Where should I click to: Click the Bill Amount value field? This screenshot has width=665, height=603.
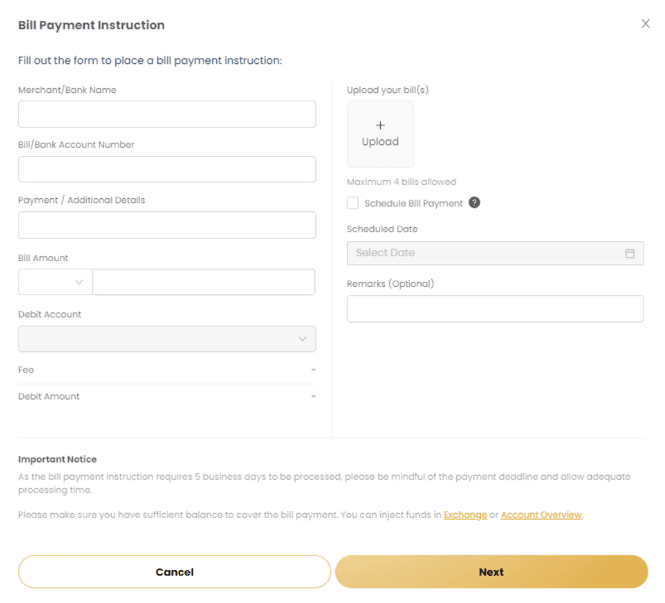[204, 283]
